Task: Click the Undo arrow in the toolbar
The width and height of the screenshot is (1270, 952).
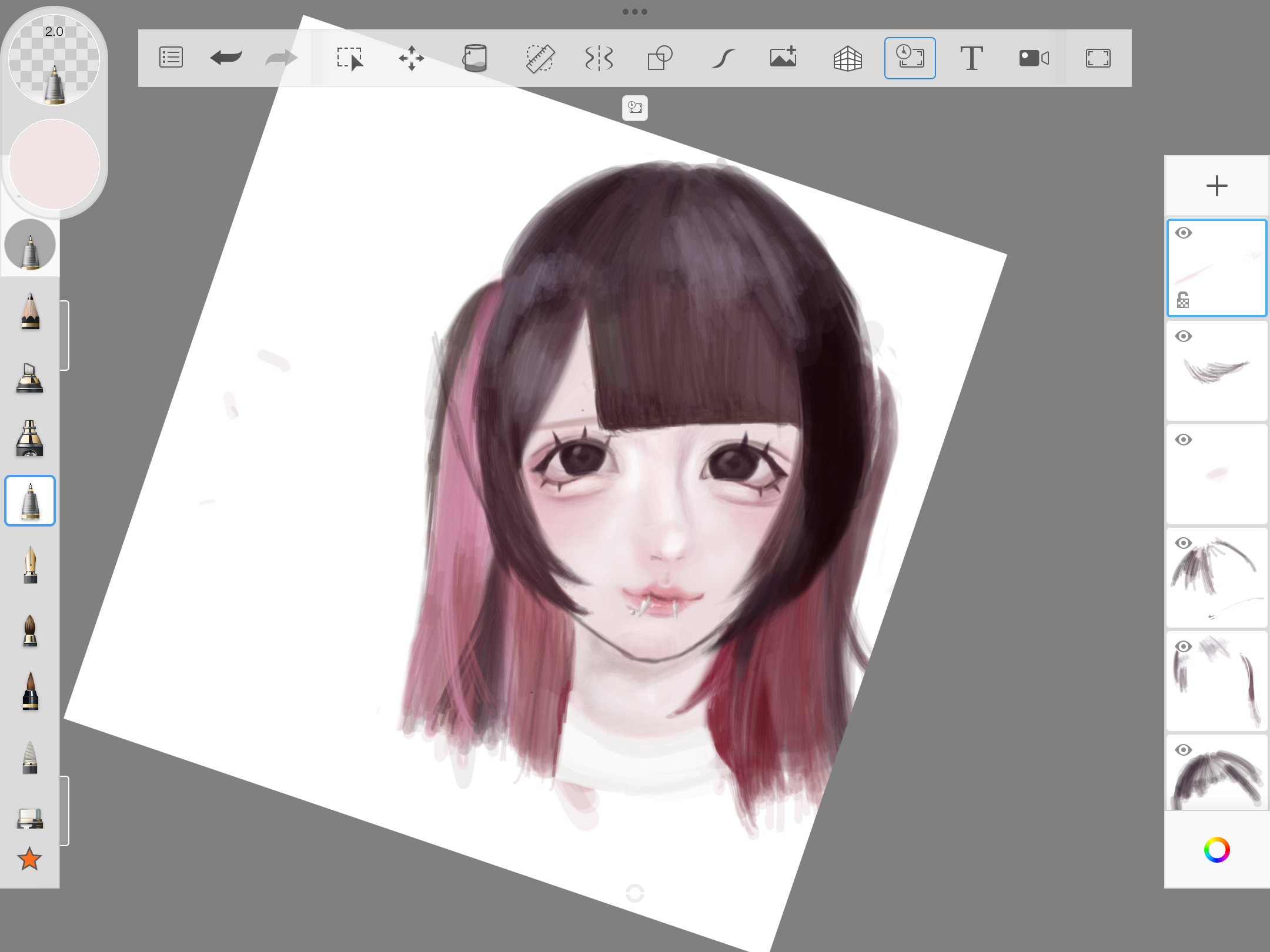Action: (226, 58)
